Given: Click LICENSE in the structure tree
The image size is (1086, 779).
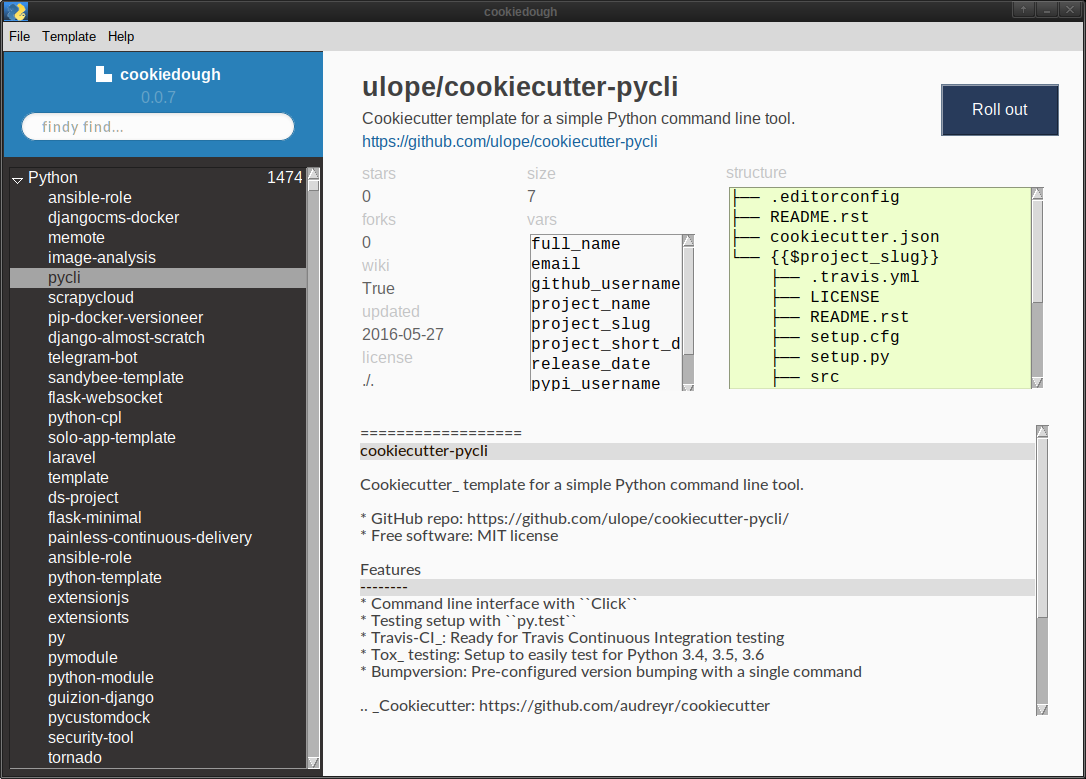Looking at the screenshot, I should click(845, 298).
